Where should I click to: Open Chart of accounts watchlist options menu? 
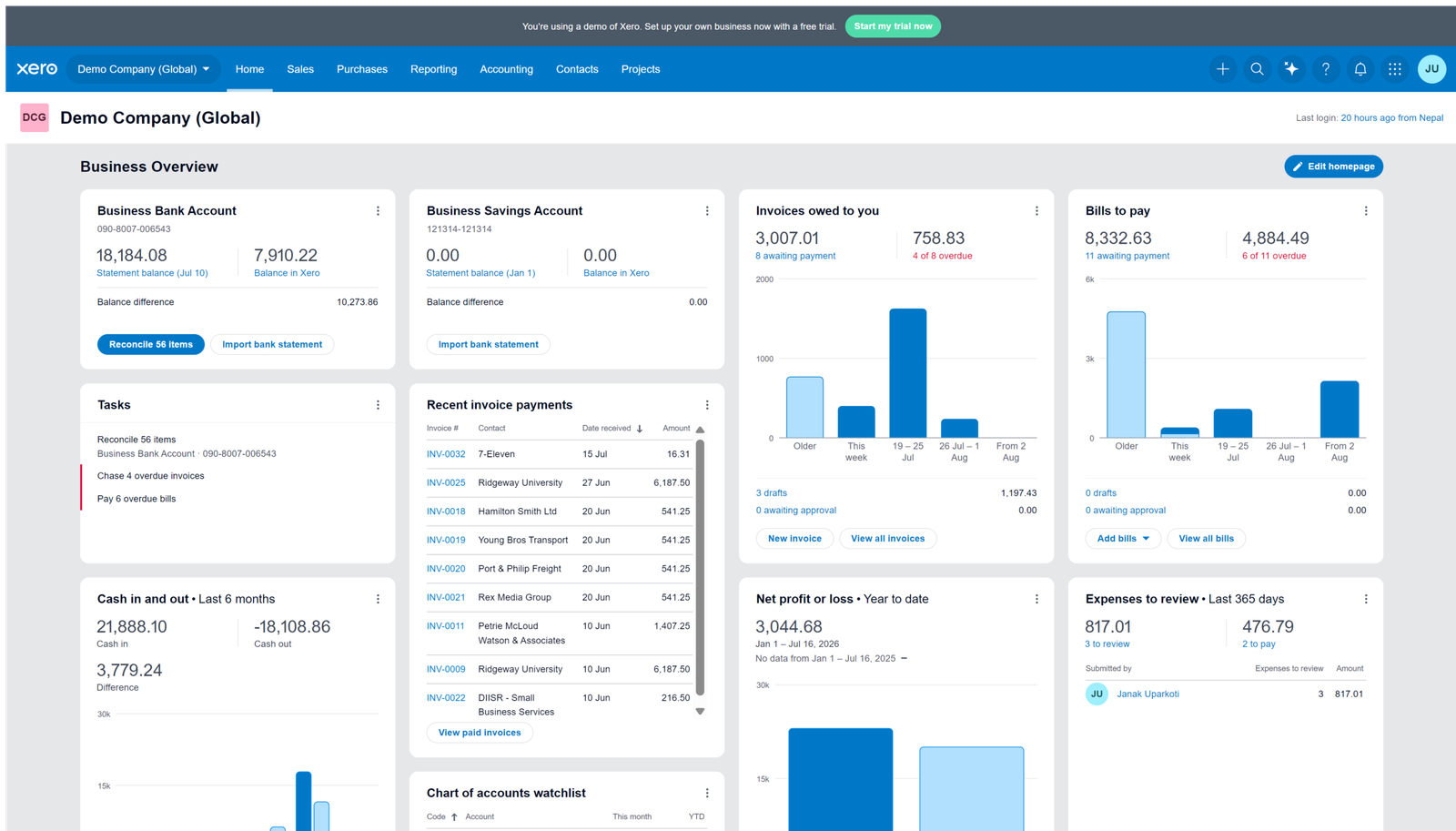[707, 794]
